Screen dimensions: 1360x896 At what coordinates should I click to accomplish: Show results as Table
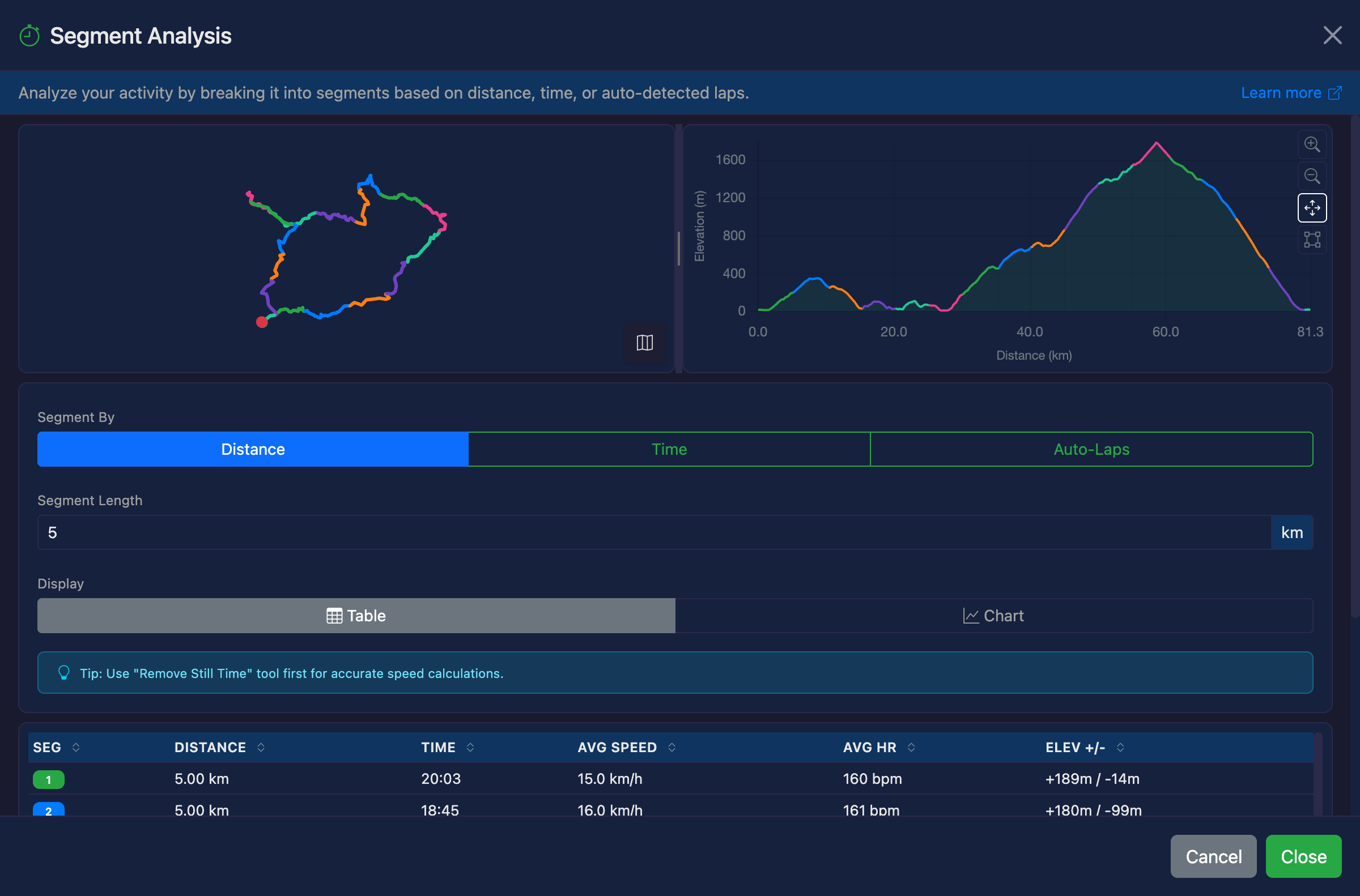pos(356,616)
